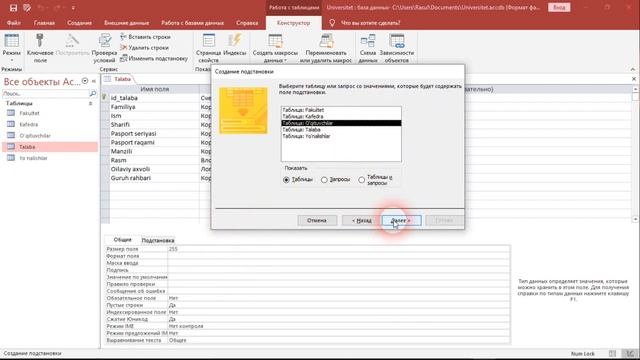Click the lightbulb tell-me icon

coord(332,23)
